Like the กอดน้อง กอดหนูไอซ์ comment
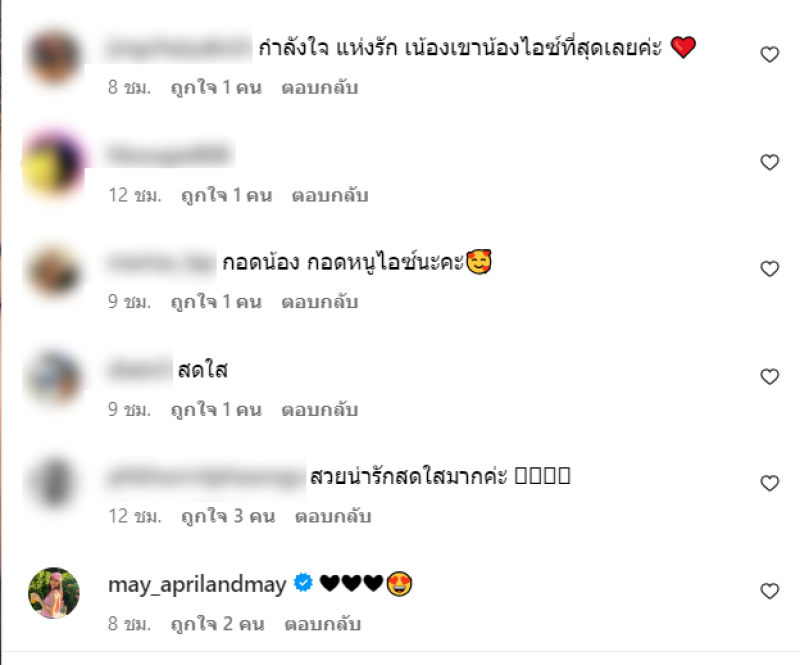 (x=769, y=268)
